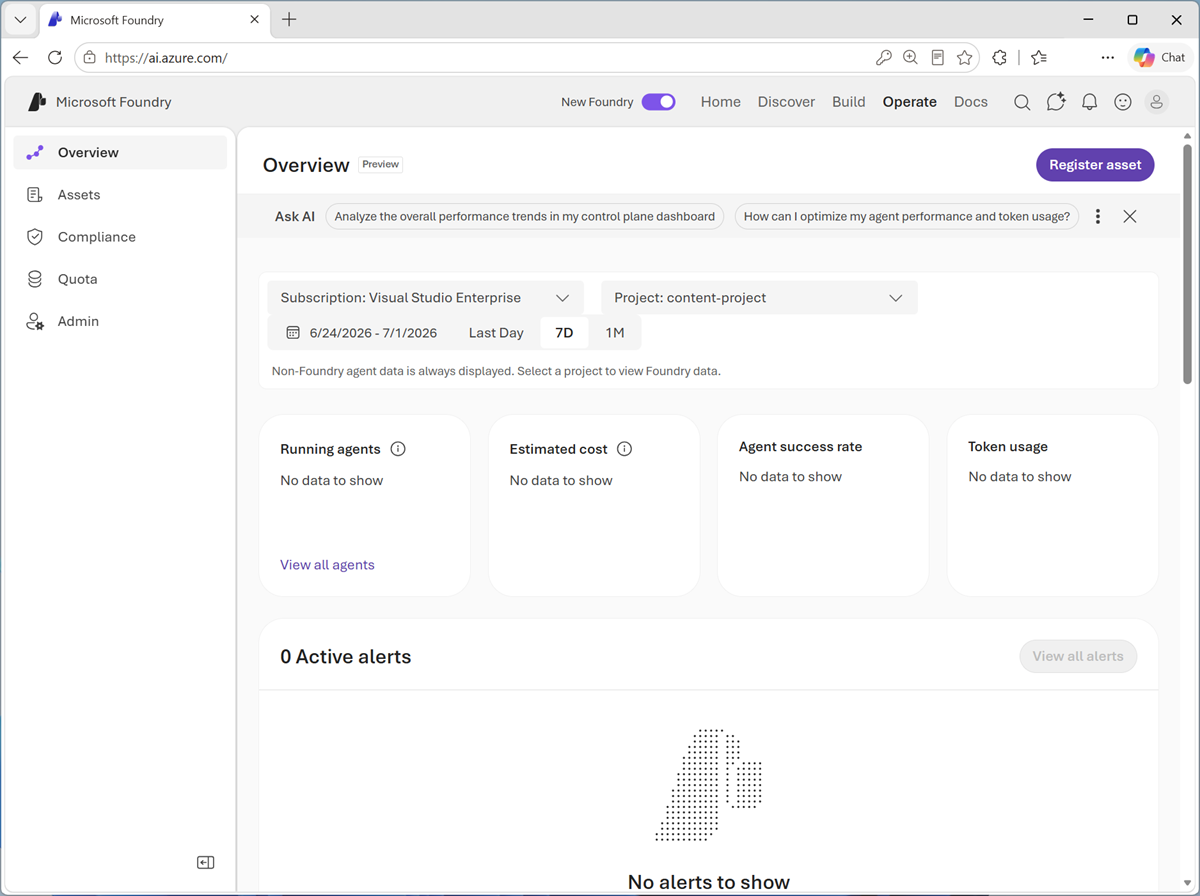Collapse the sidebar with the panel icon
1200x896 pixels.
(206, 862)
